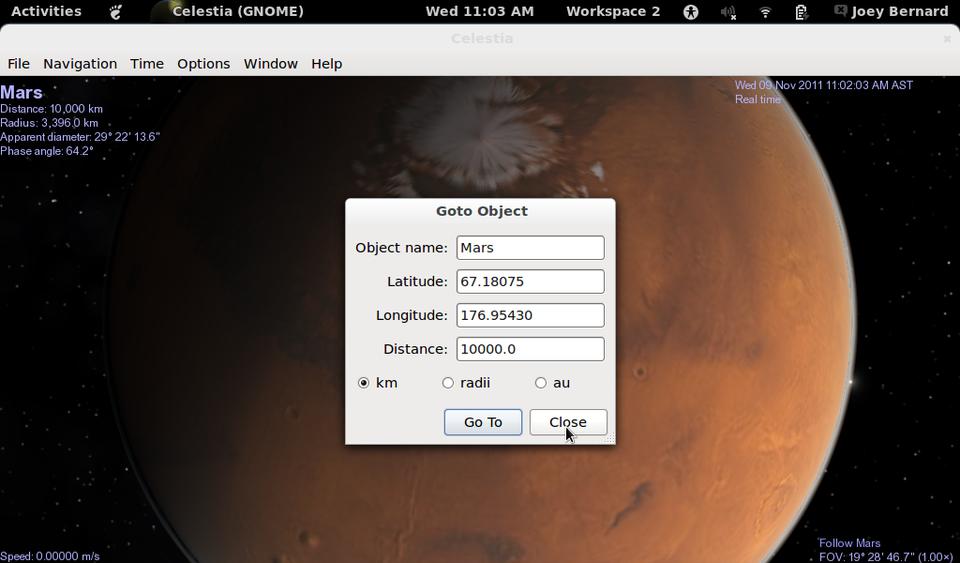Click the Object name field containing Mars
The image size is (960, 563).
coord(530,248)
